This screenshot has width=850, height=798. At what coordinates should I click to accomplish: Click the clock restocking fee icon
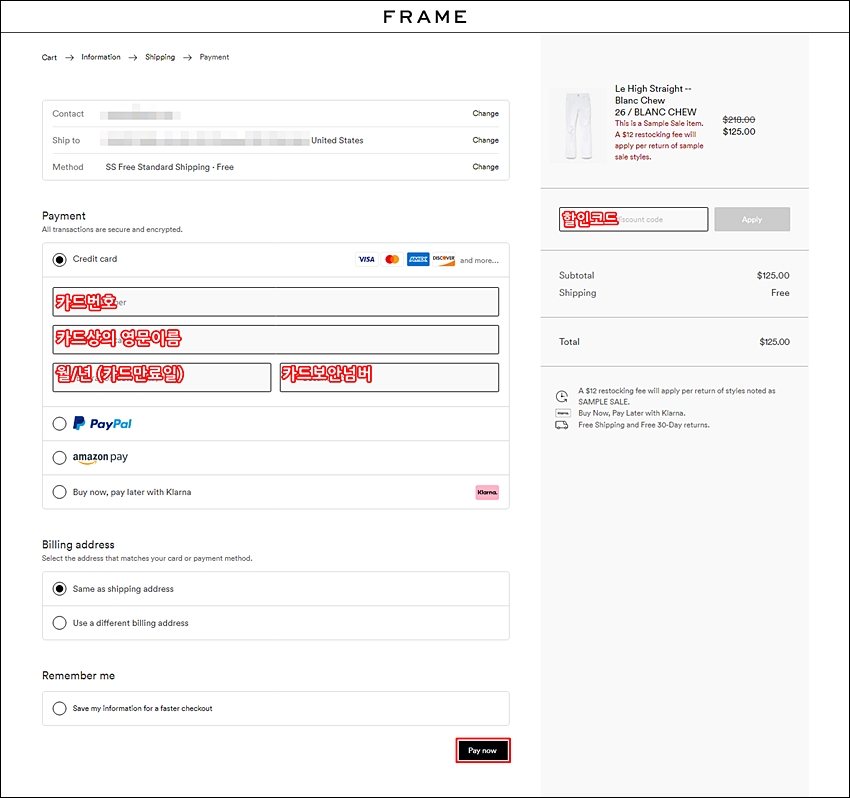(562, 396)
